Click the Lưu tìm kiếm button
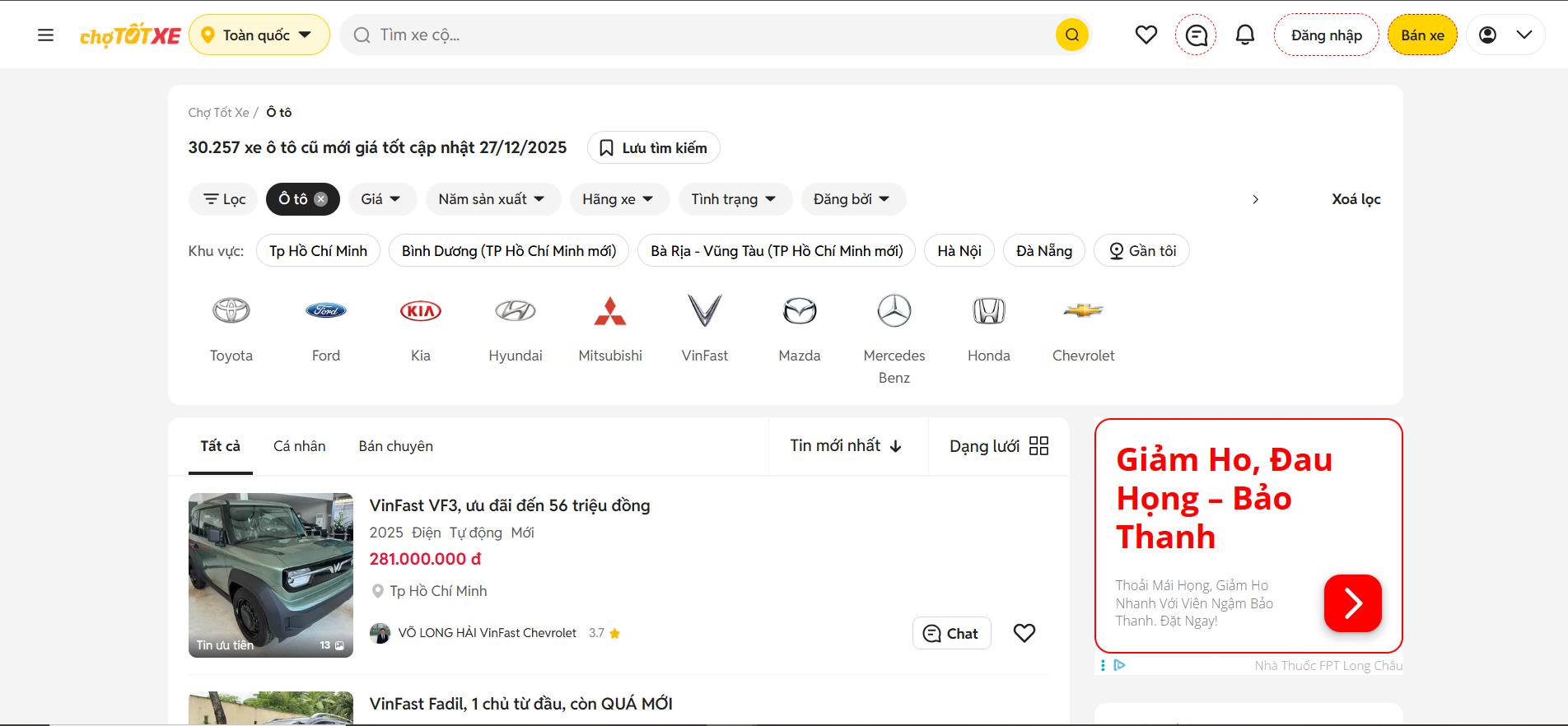 point(653,148)
